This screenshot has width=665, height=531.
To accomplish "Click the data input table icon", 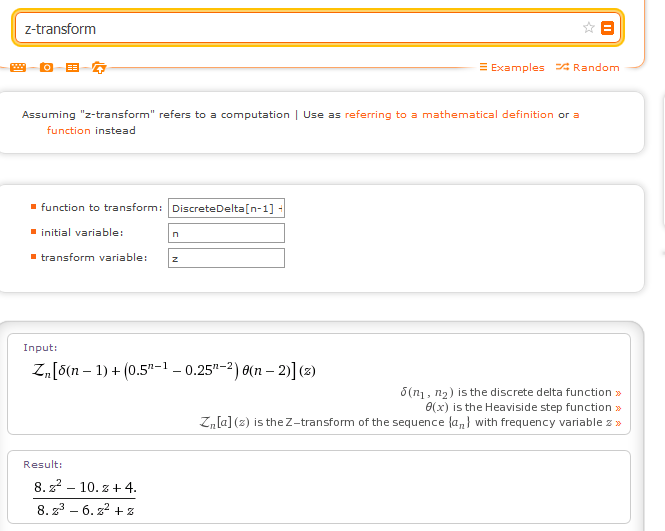I will 72,67.
